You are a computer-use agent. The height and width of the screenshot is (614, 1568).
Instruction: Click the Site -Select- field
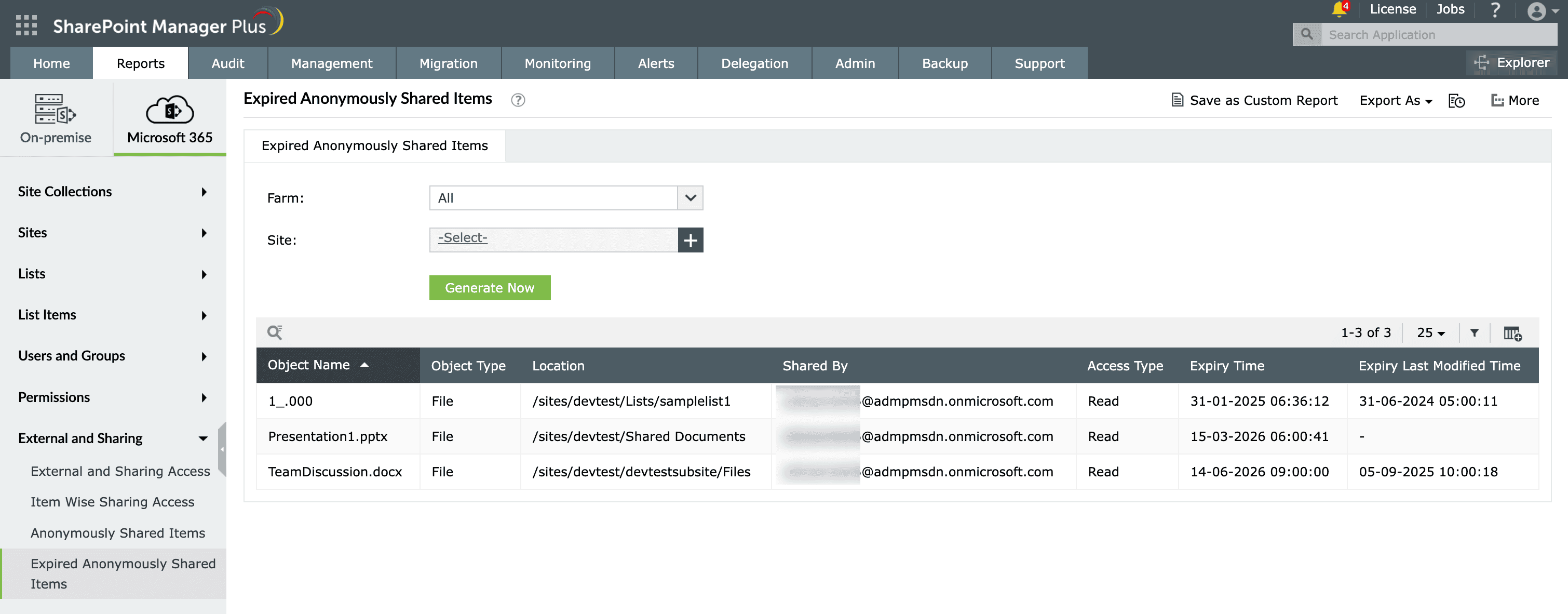553,240
